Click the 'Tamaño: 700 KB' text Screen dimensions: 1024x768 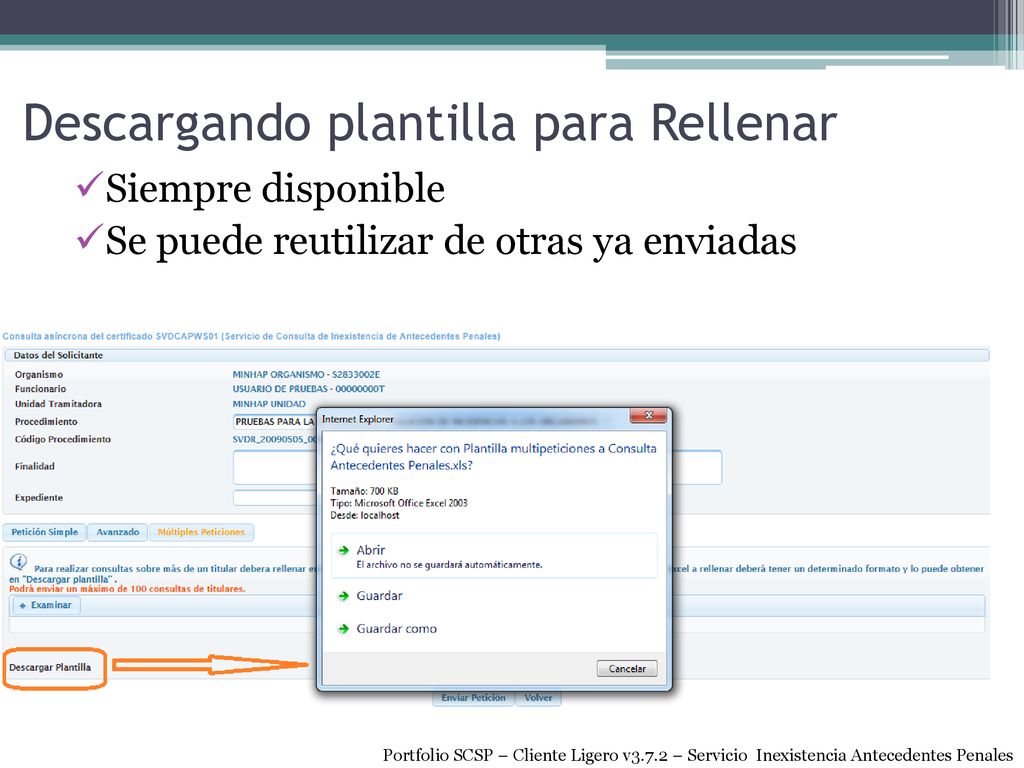364,491
